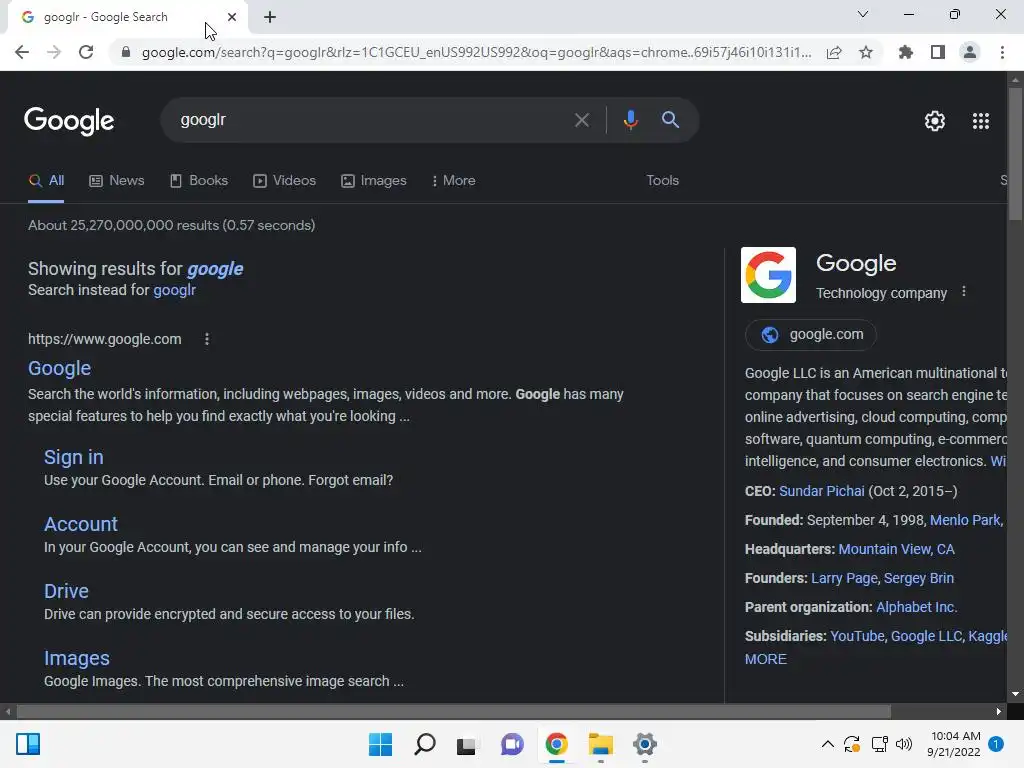The width and height of the screenshot is (1024, 768).
Task: Open the Chrome extensions puzzle icon
Action: pyautogui.click(x=906, y=52)
